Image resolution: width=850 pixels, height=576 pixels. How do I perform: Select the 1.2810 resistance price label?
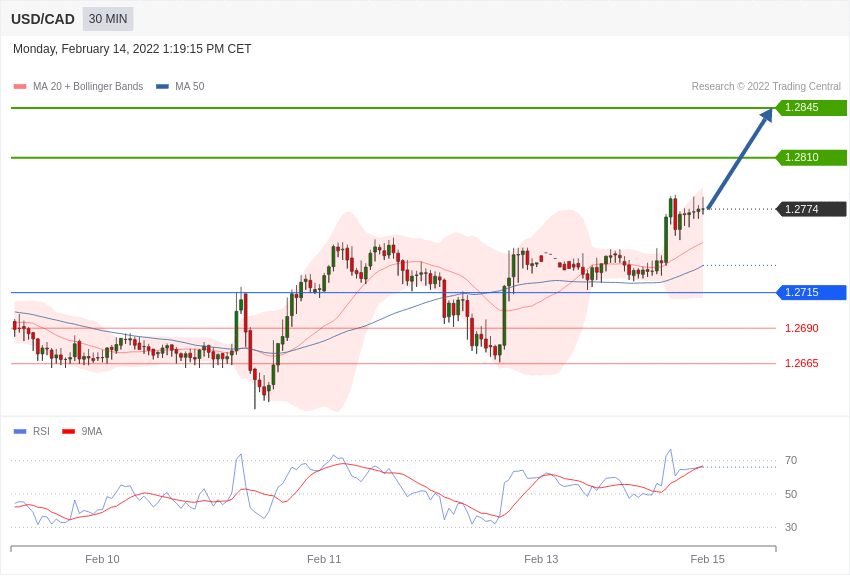pyautogui.click(x=811, y=157)
